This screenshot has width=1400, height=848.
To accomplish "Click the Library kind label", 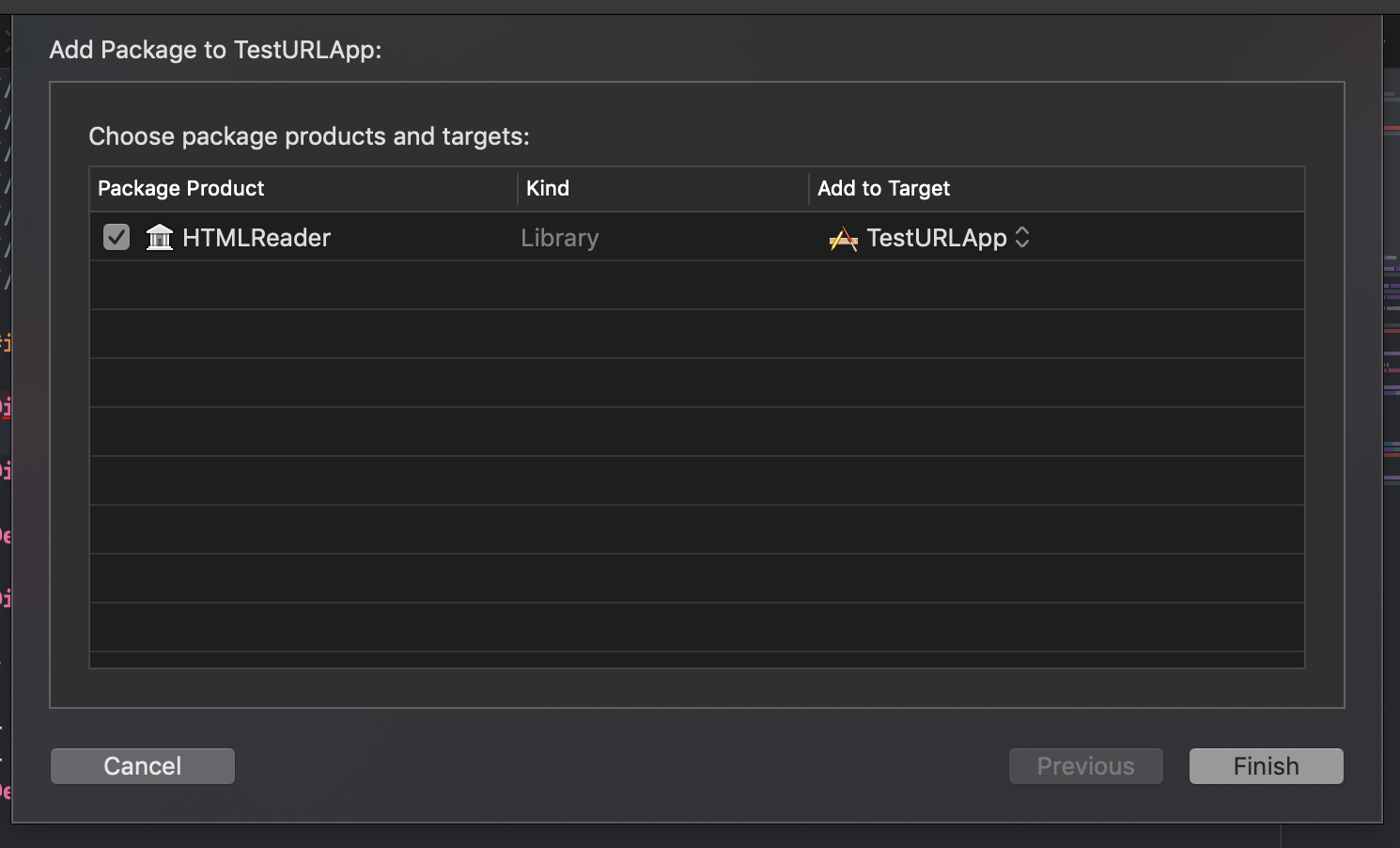I will [559, 237].
